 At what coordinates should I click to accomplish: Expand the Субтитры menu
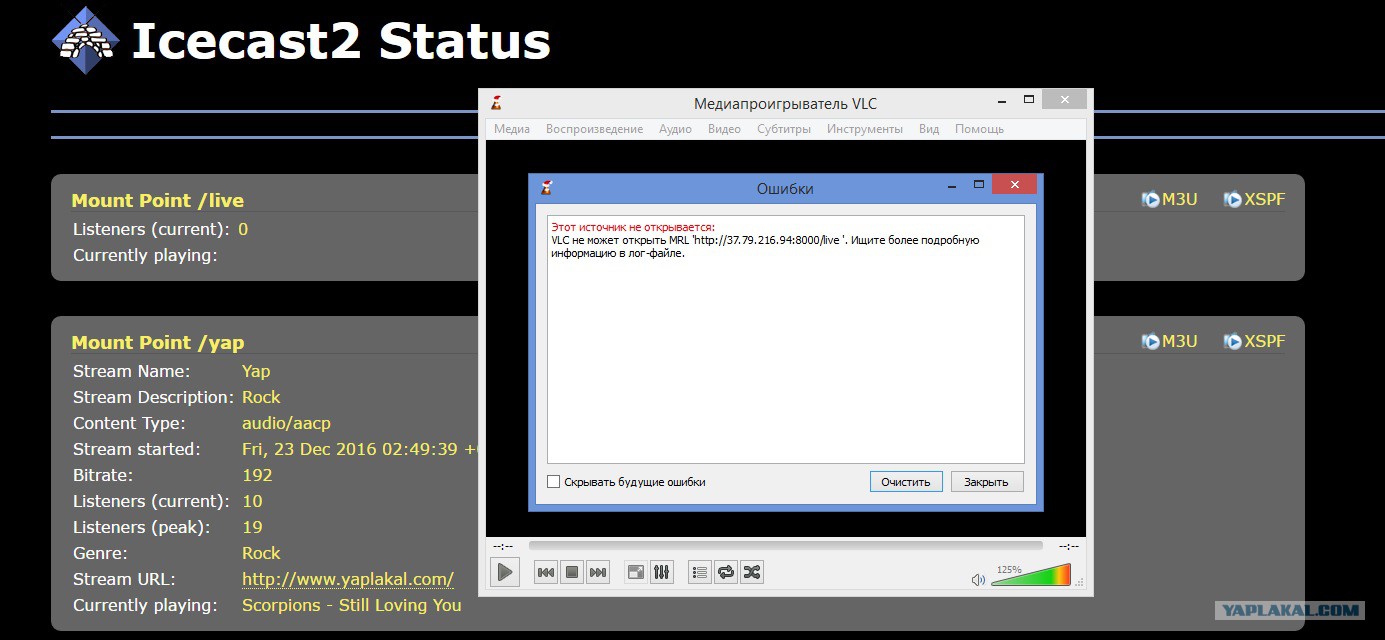(x=785, y=129)
